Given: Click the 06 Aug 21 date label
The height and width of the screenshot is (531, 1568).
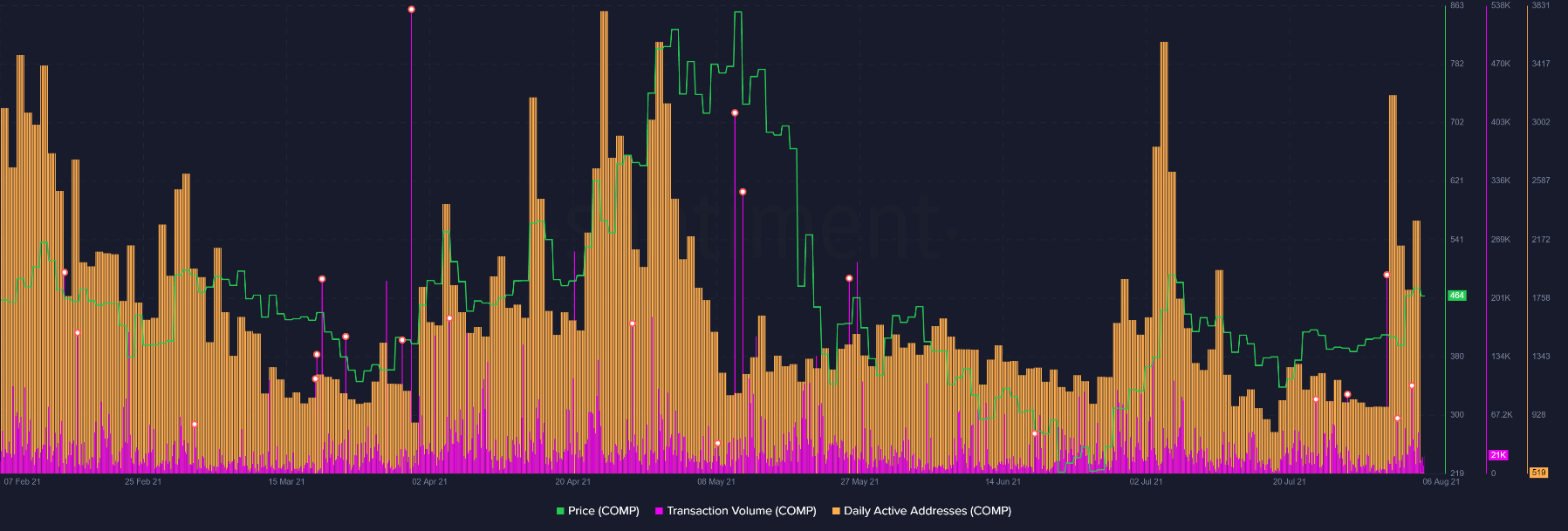Looking at the screenshot, I should 1441,481.
